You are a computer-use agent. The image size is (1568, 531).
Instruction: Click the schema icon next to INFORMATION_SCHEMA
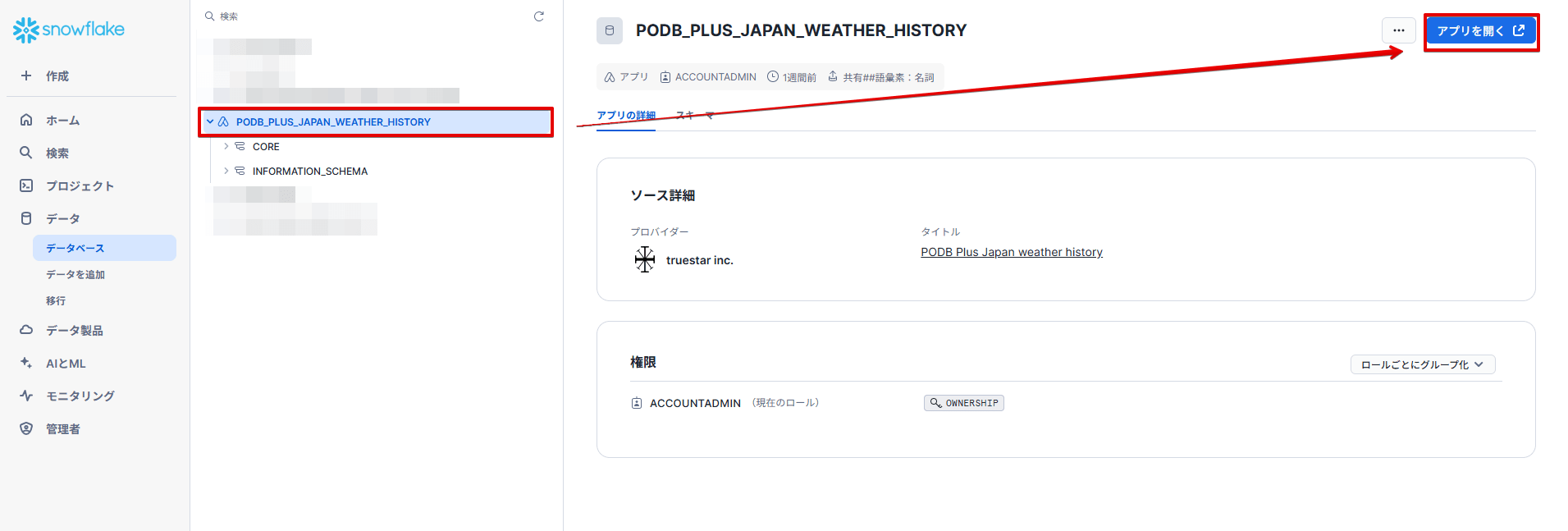pyautogui.click(x=240, y=171)
